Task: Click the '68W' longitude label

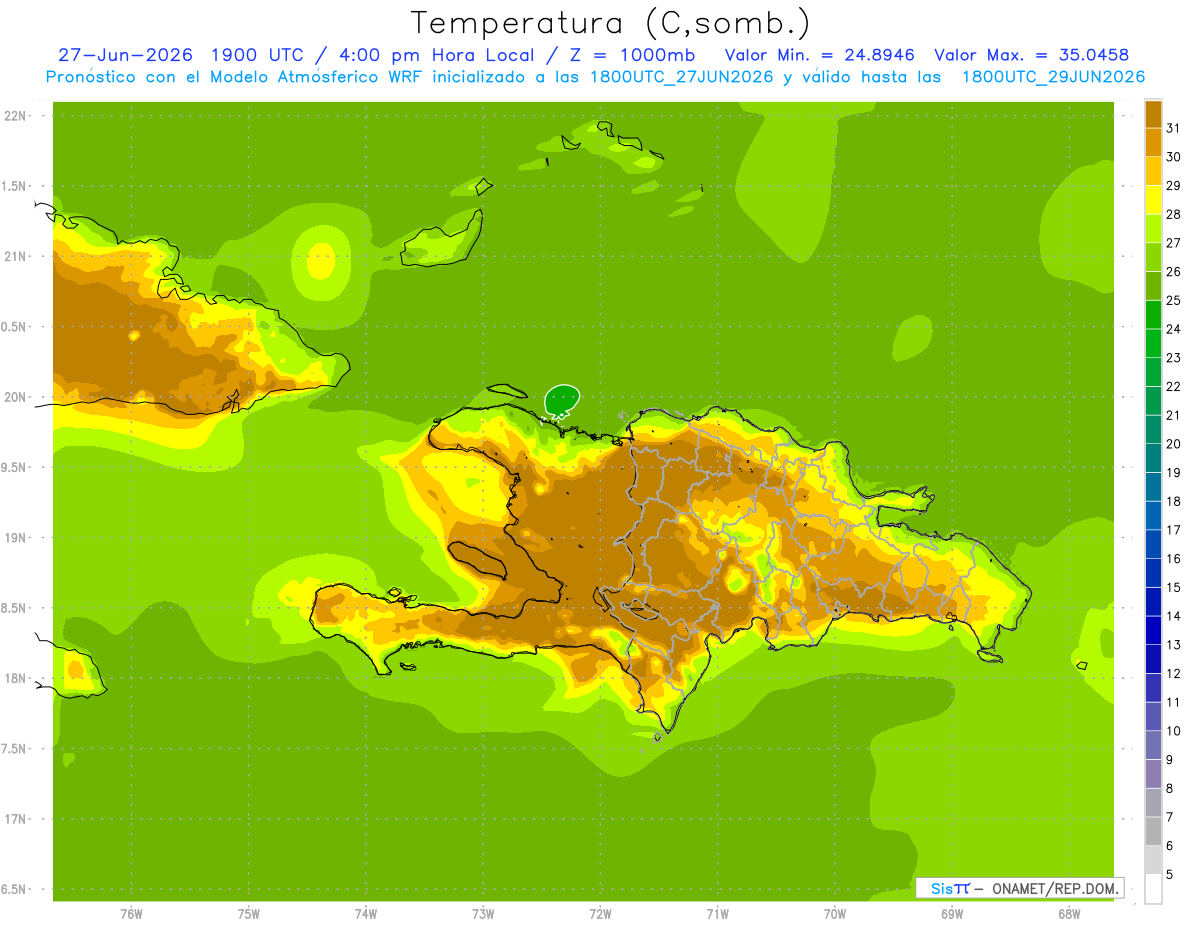Action: tap(1069, 913)
